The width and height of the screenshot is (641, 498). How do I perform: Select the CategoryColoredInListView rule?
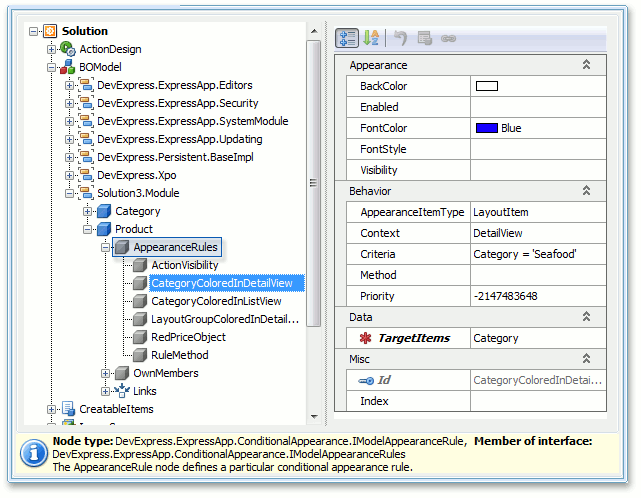pos(216,301)
